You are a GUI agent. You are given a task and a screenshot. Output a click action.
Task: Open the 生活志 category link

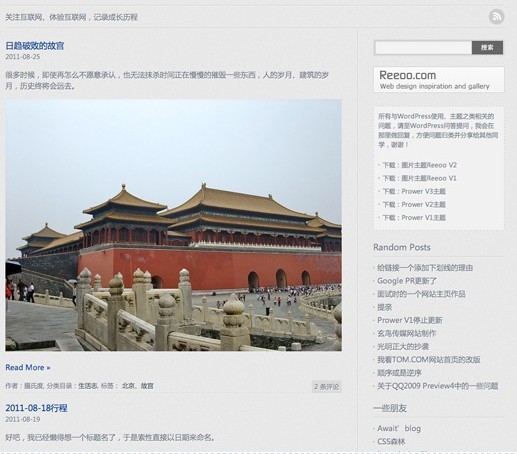pyautogui.click(x=88, y=386)
